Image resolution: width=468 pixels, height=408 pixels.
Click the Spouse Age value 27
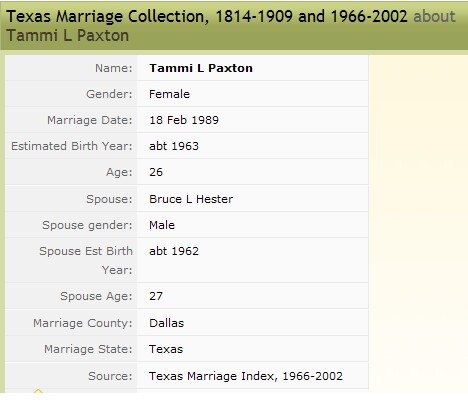[156, 296]
